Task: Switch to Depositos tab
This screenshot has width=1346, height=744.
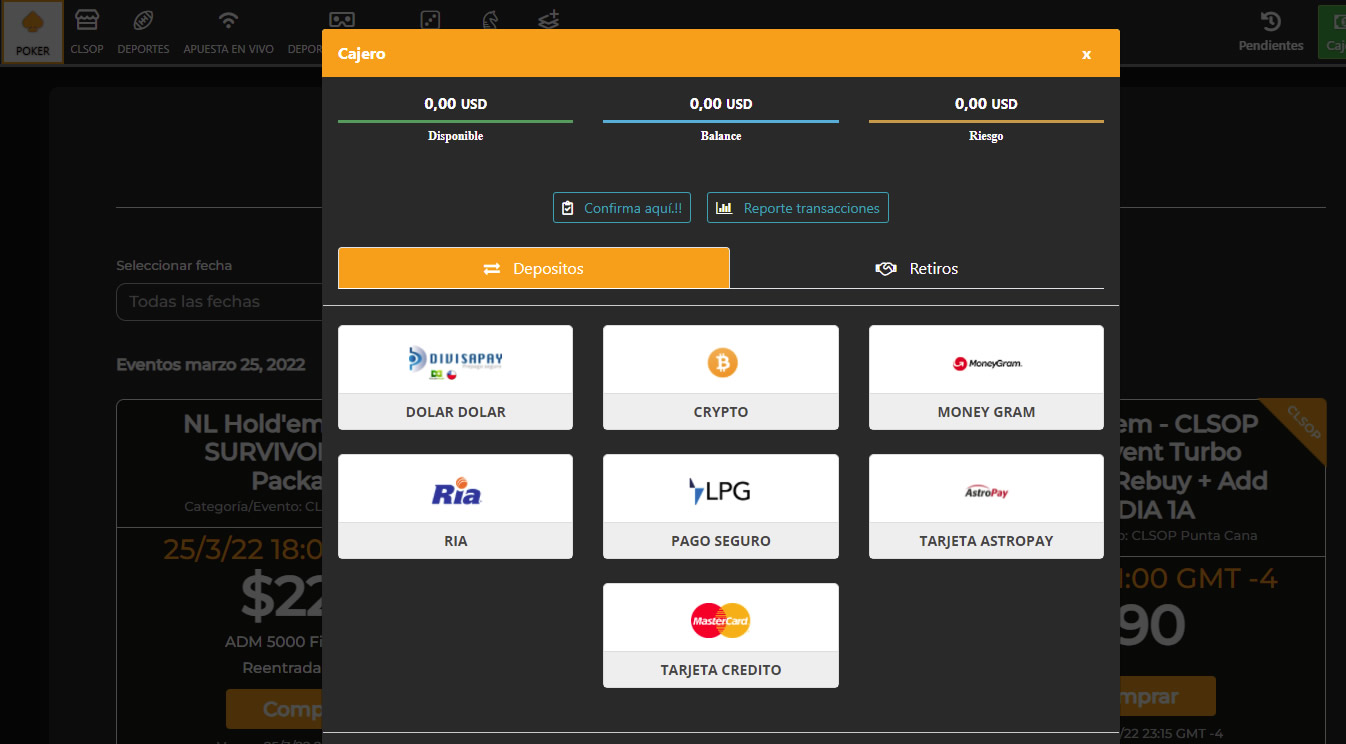Action: pyautogui.click(x=534, y=268)
